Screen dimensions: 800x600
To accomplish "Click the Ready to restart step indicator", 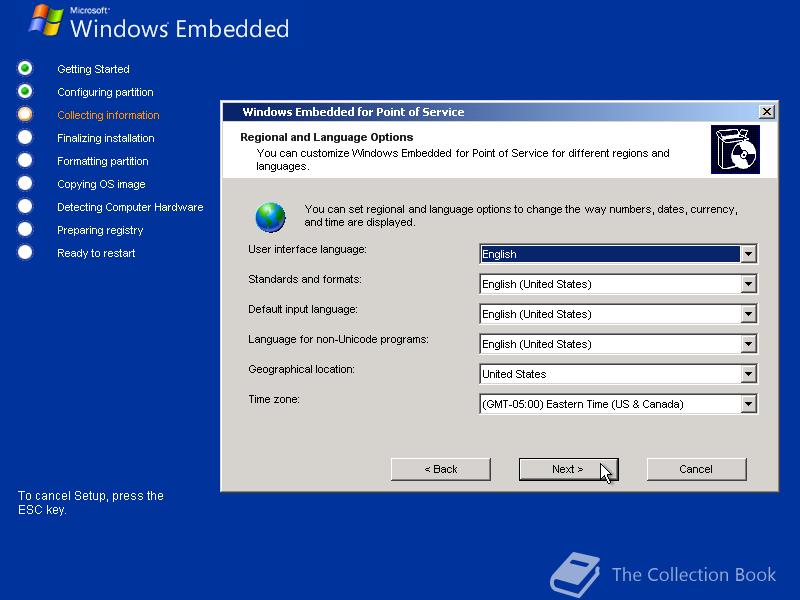I will pos(25,252).
